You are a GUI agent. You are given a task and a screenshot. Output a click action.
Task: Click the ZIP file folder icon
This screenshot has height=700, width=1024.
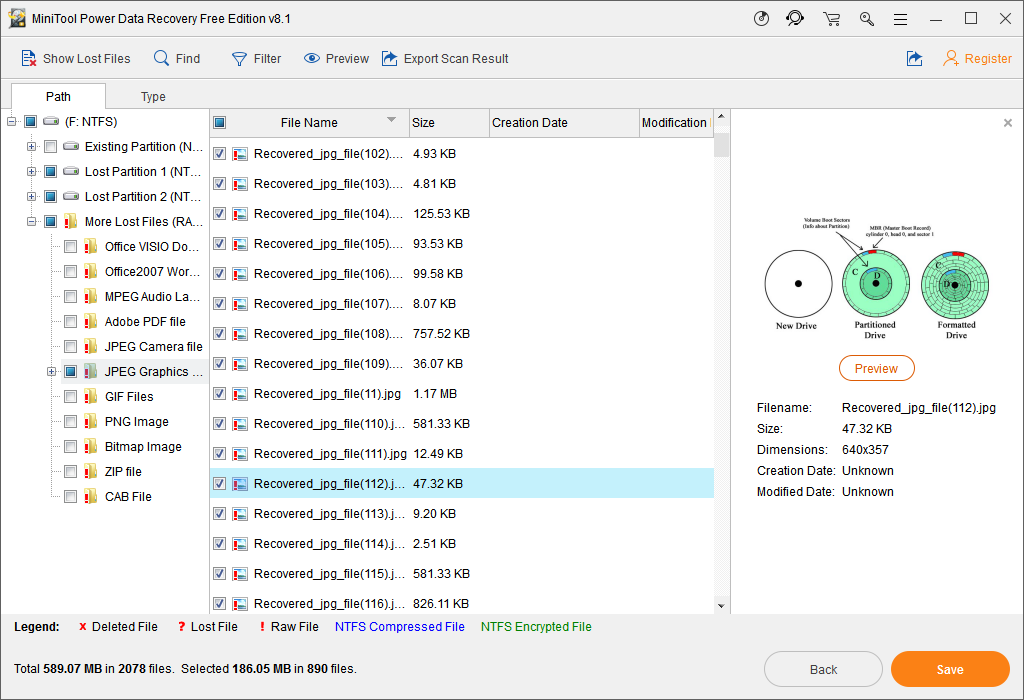[91, 471]
